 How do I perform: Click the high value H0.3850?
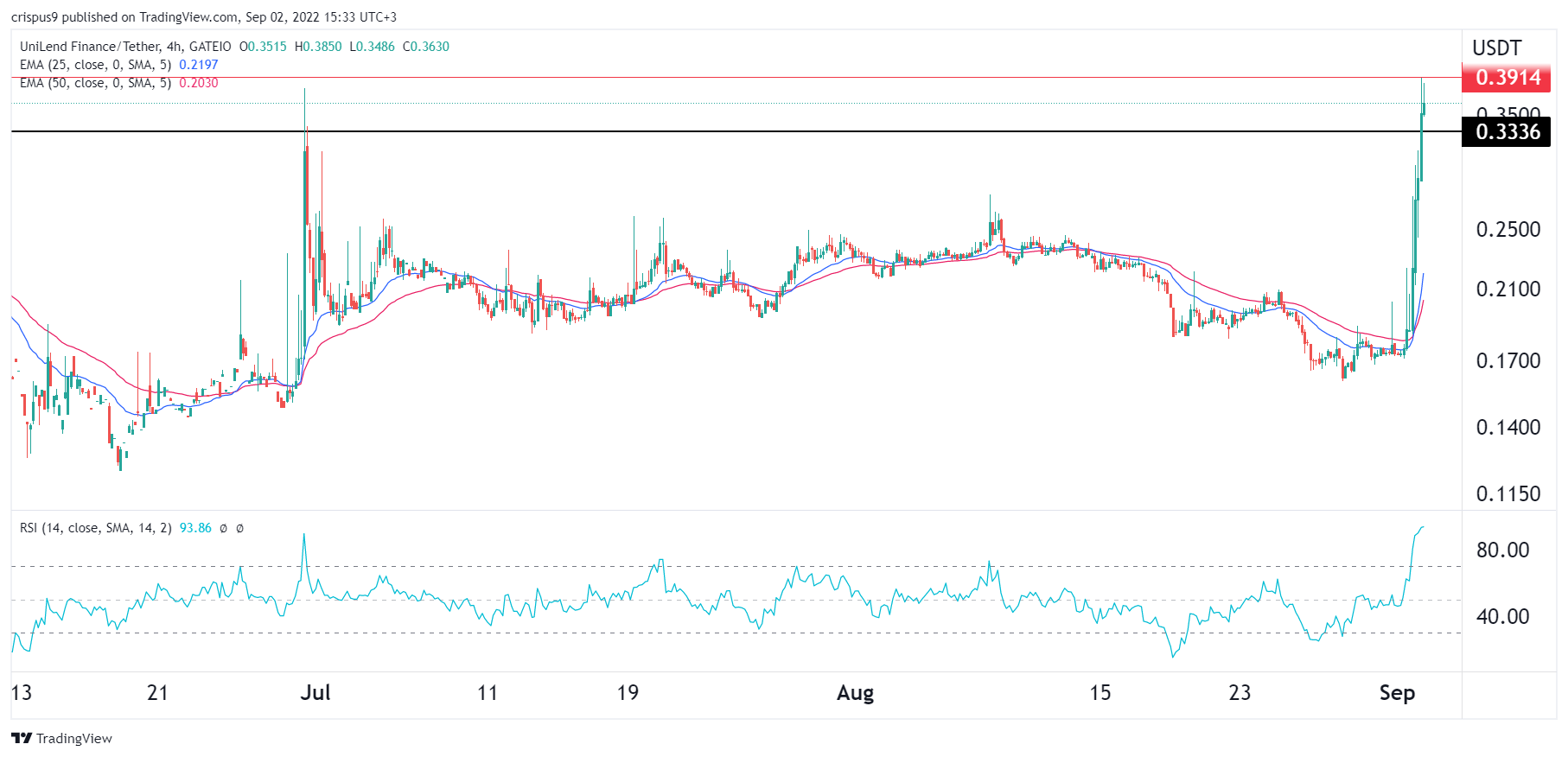[318, 47]
